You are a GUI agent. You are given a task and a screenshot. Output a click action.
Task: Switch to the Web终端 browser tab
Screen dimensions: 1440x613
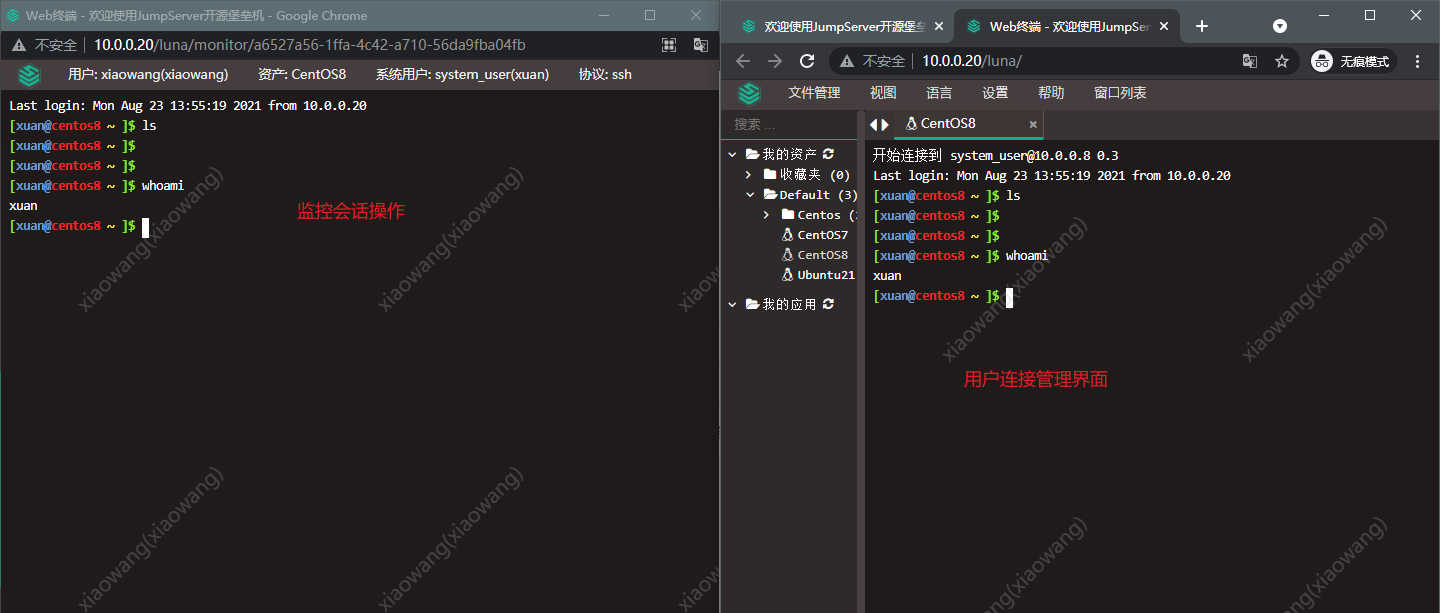[x=1065, y=27]
